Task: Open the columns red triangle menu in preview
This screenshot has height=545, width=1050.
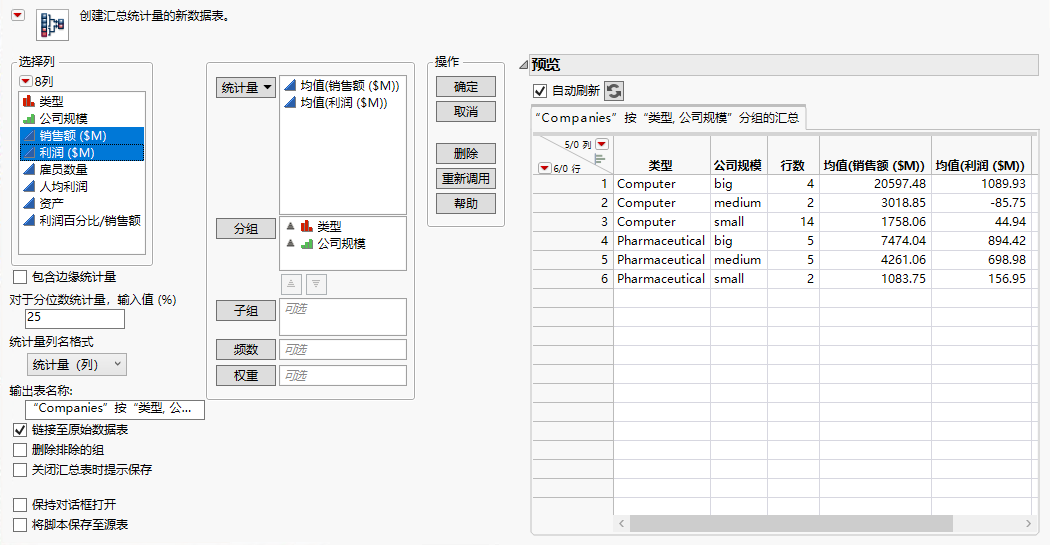Action: pyautogui.click(x=602, y=144)
